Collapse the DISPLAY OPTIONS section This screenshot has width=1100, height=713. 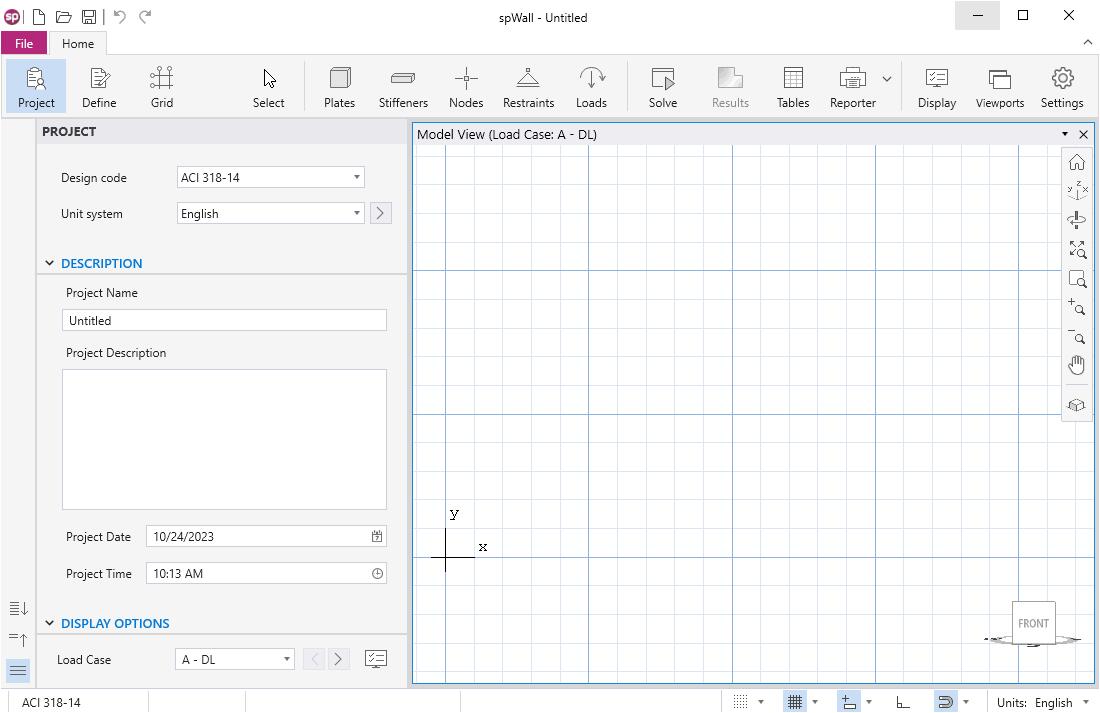click(x=49, y=623)
